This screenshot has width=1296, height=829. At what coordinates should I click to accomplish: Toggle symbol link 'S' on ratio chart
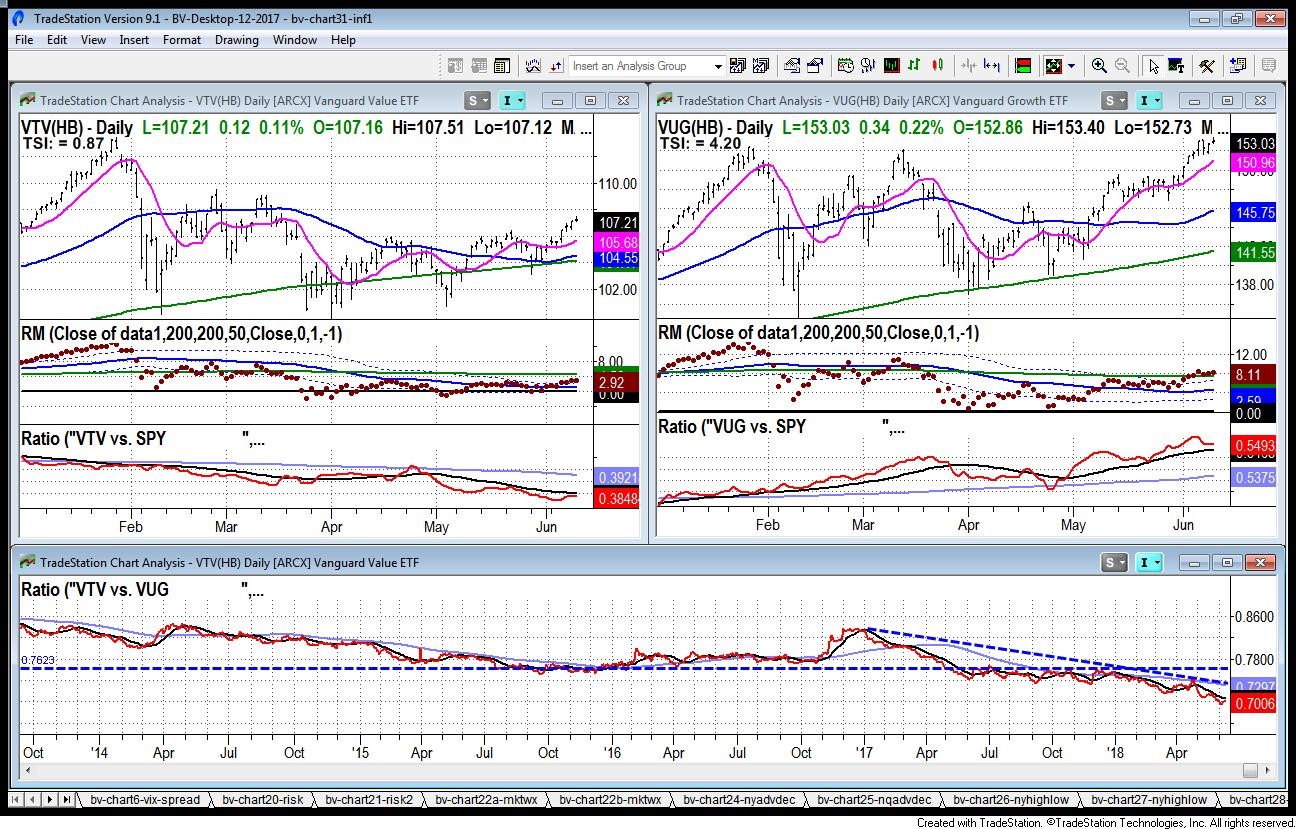[1110, 563]
